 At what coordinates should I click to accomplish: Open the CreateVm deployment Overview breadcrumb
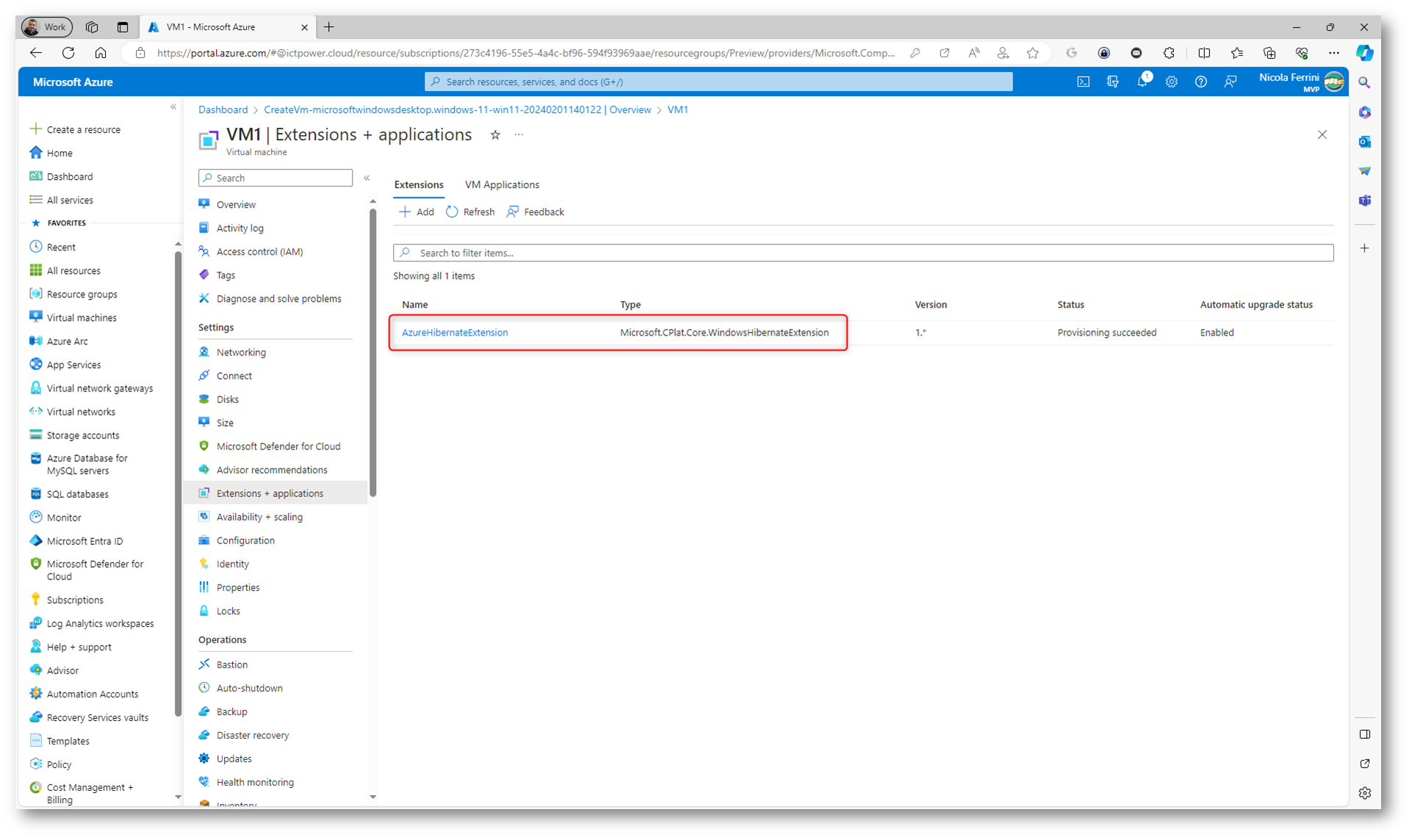click(457, 110)
